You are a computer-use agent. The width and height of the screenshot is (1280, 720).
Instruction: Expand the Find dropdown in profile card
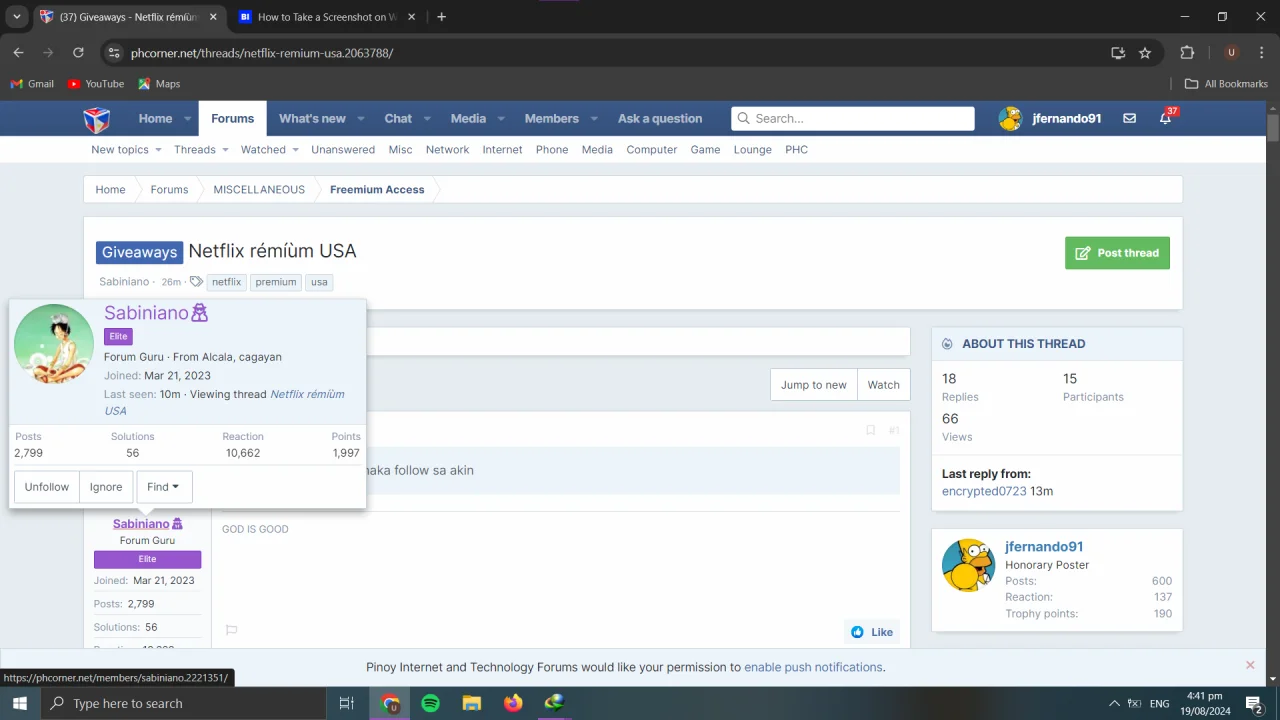164,487
